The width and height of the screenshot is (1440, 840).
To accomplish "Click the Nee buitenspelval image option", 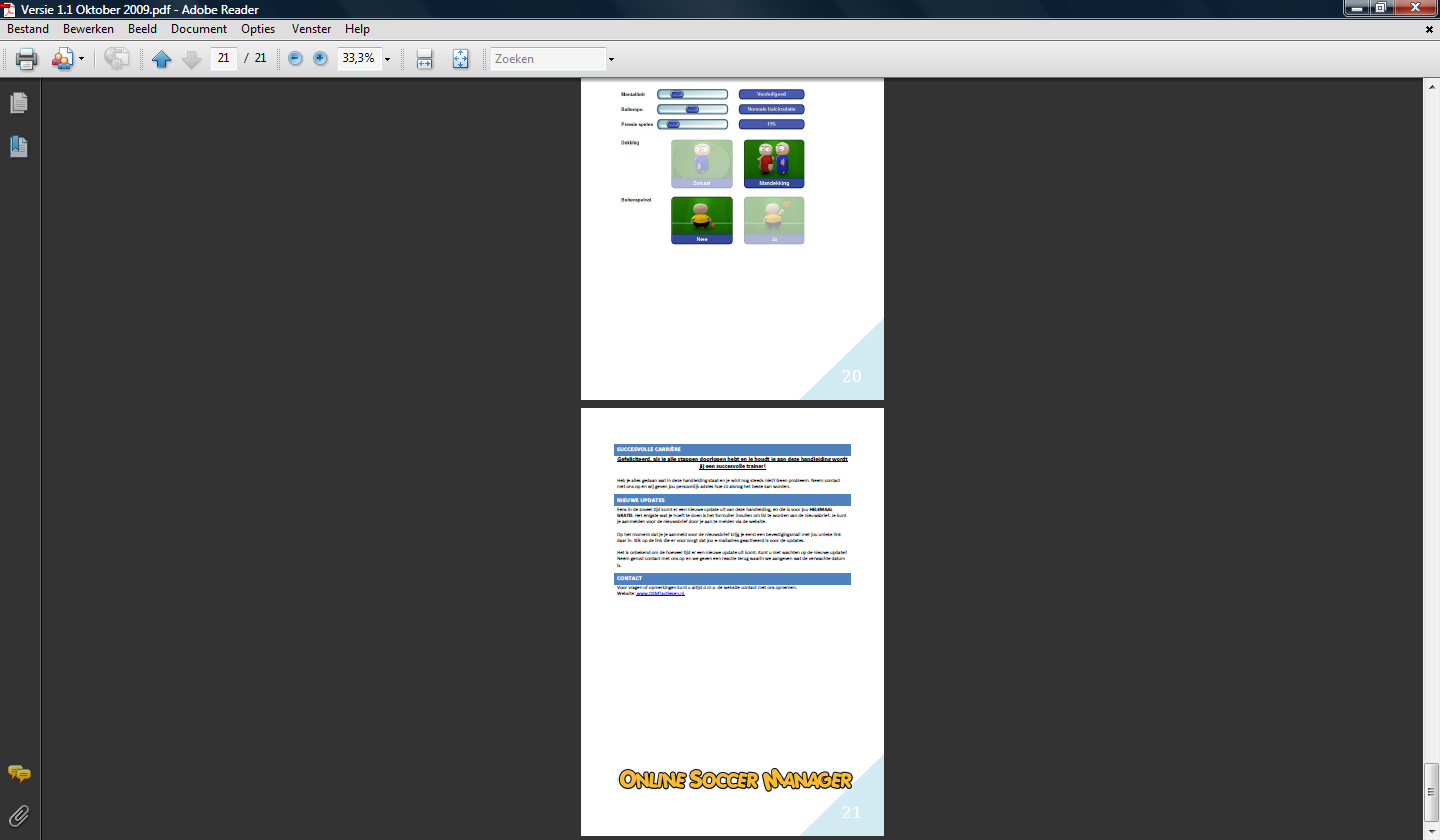I will [x=701, y=220].
